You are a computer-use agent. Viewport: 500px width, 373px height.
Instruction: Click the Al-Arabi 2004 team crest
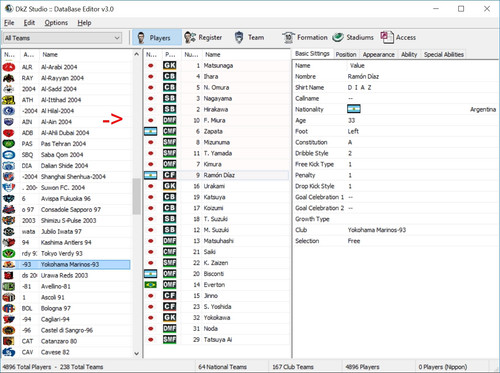coord(9,67)
